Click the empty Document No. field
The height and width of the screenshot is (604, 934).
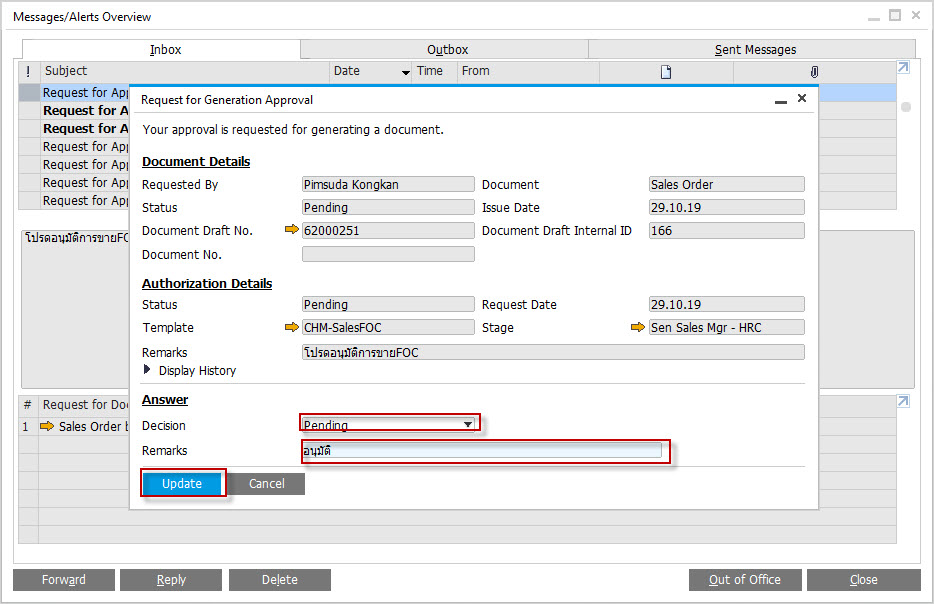point(388,254)
